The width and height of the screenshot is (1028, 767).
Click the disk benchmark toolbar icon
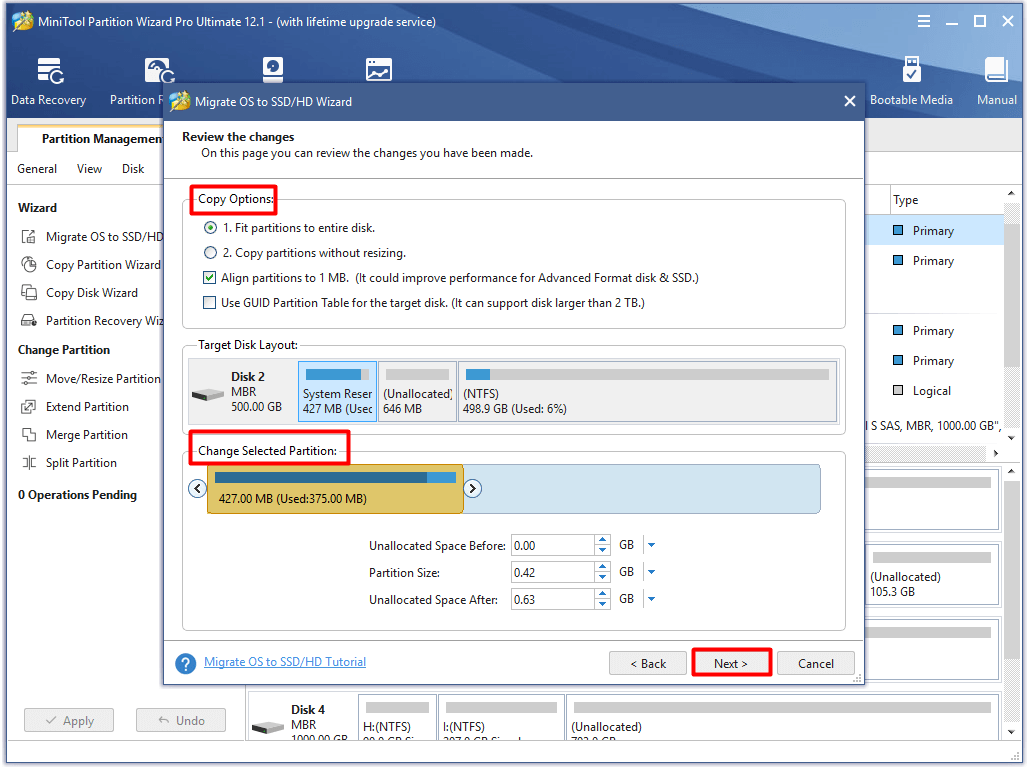click(x=273, y=69)
